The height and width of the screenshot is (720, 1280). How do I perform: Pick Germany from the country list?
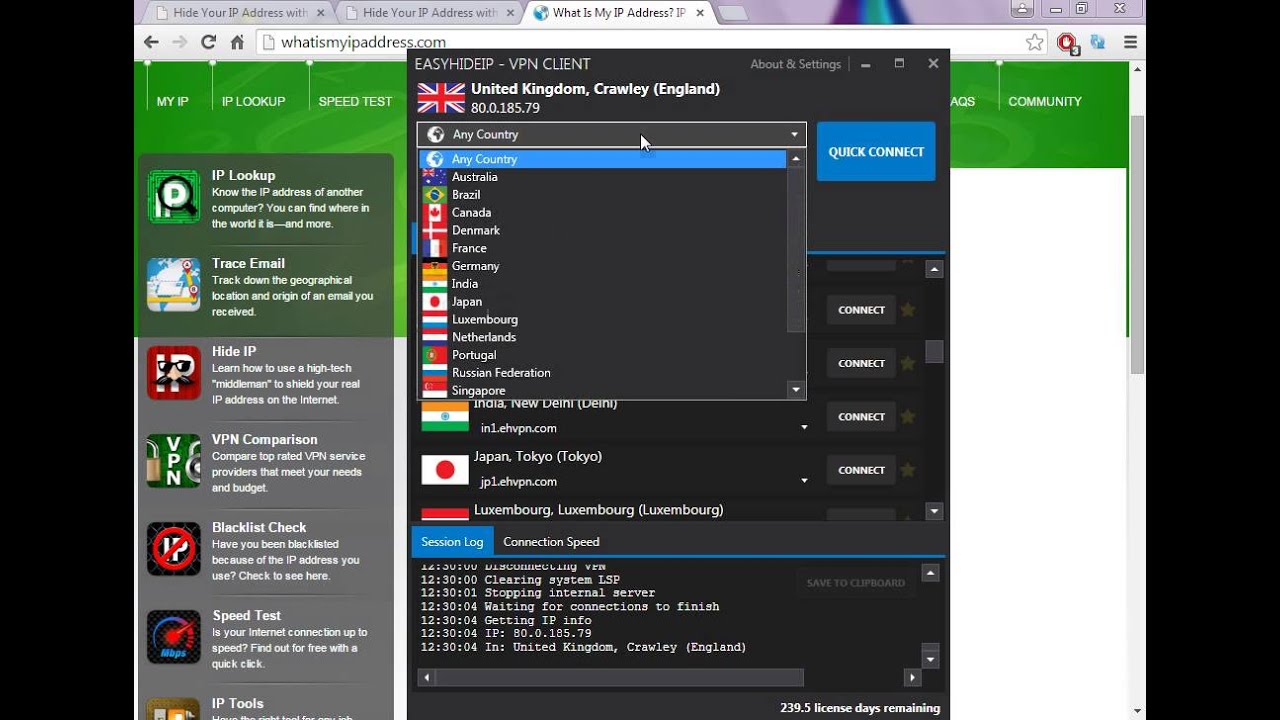[x=603, y=266]
